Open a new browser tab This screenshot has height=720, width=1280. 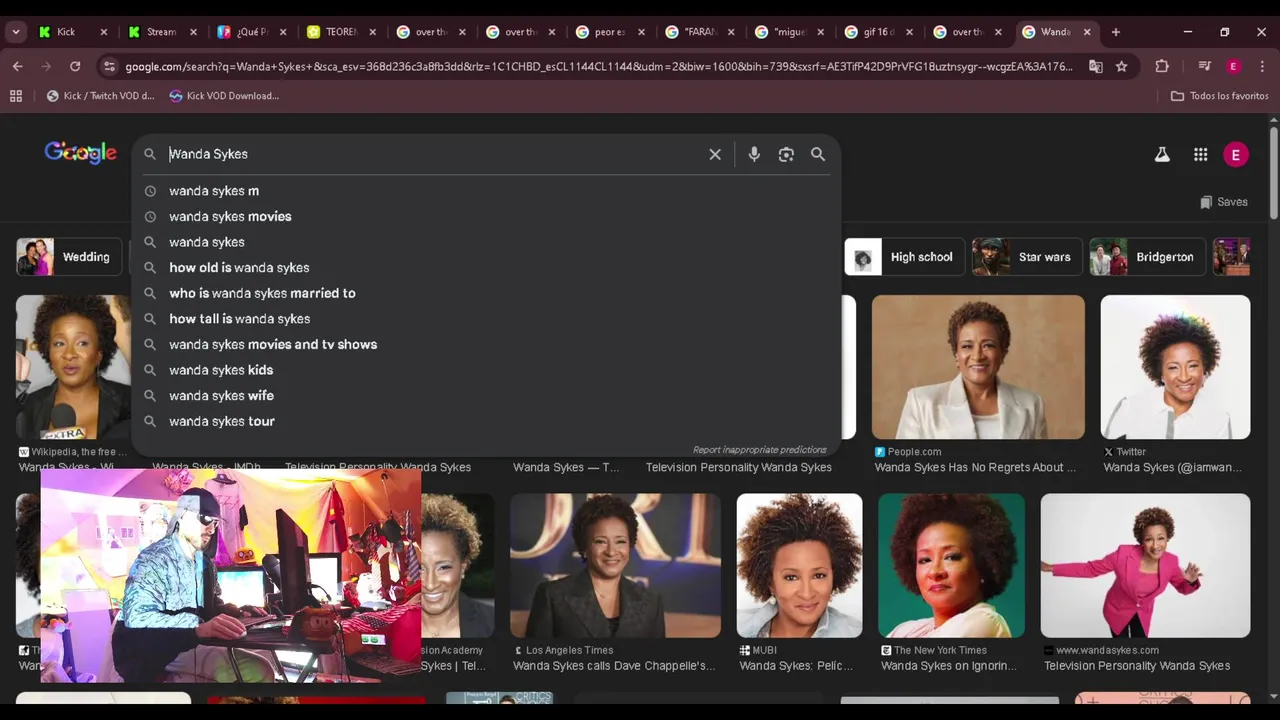1116,32
